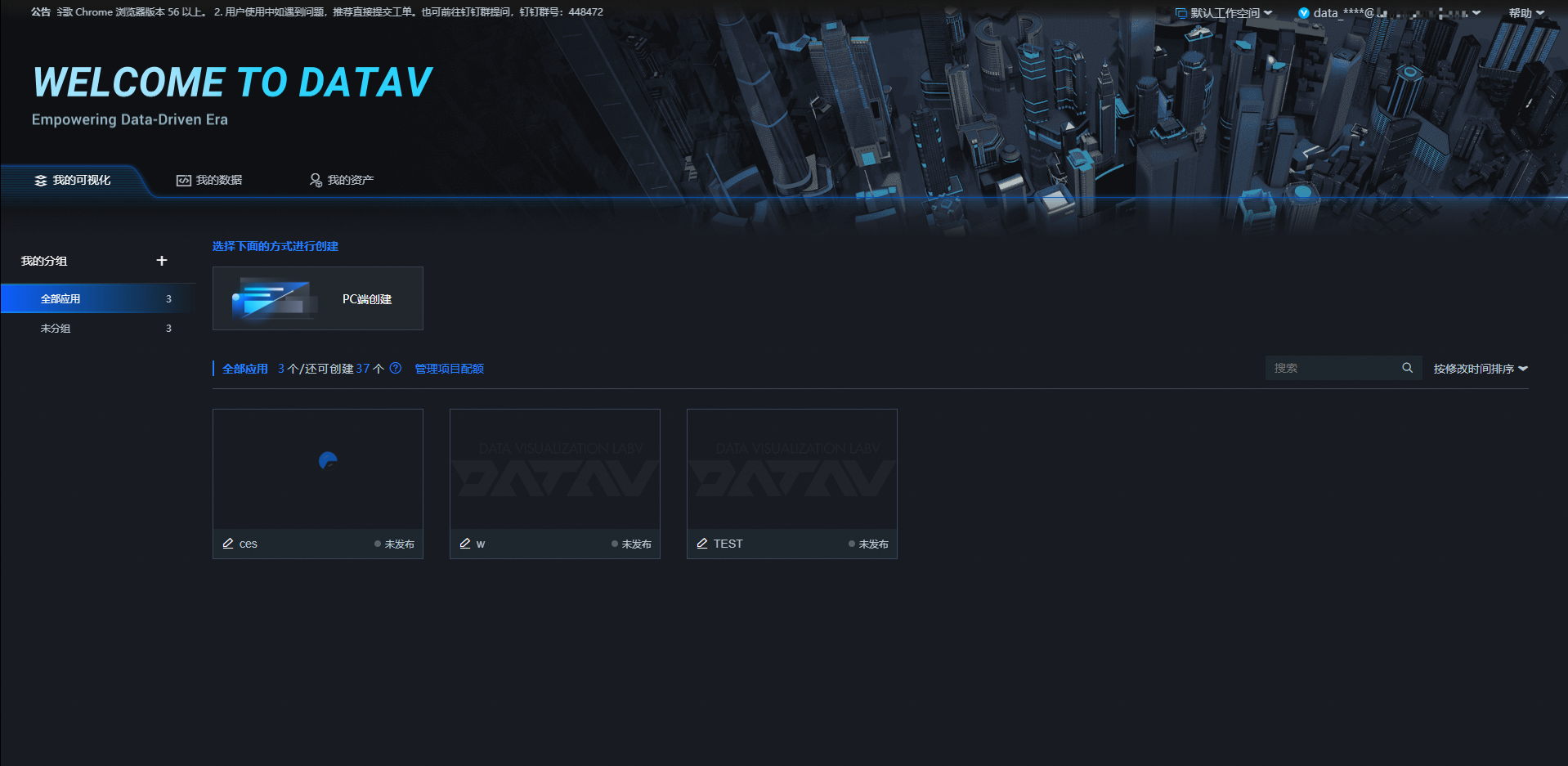Click the PC端创建 creation card
The width and height of the screenshot is (1568, 766).
318,298
